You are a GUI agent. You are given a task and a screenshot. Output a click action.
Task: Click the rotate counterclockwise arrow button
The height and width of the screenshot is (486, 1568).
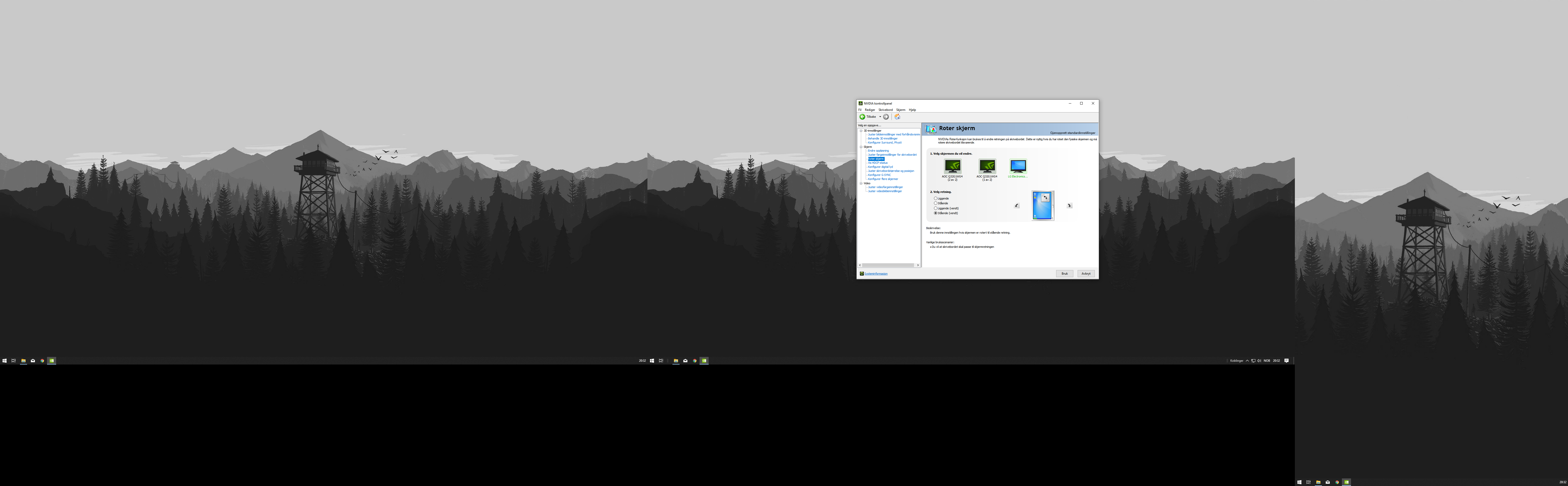tap(1016, 206)
